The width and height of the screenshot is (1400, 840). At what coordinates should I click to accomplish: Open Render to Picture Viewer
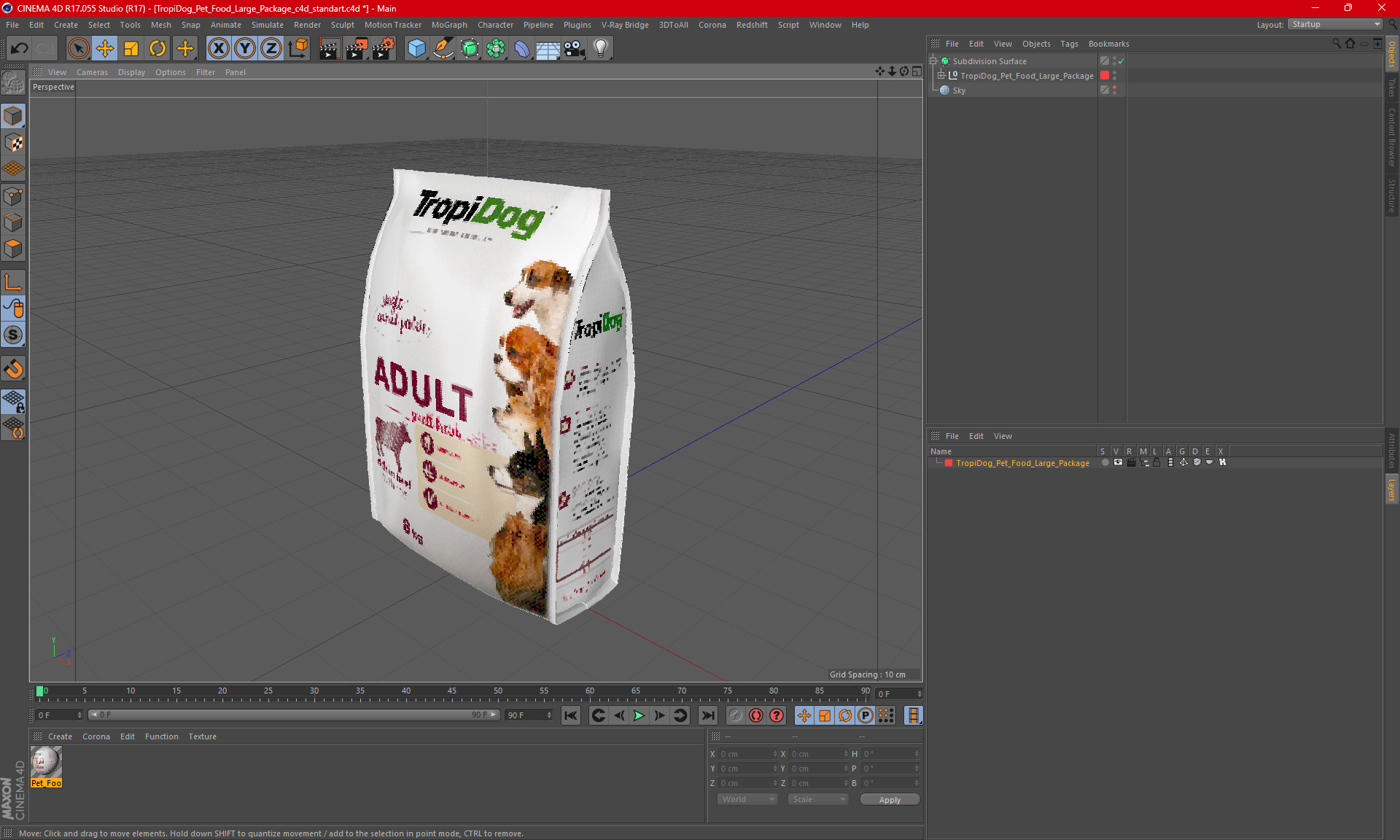click(x=357, y=49)
